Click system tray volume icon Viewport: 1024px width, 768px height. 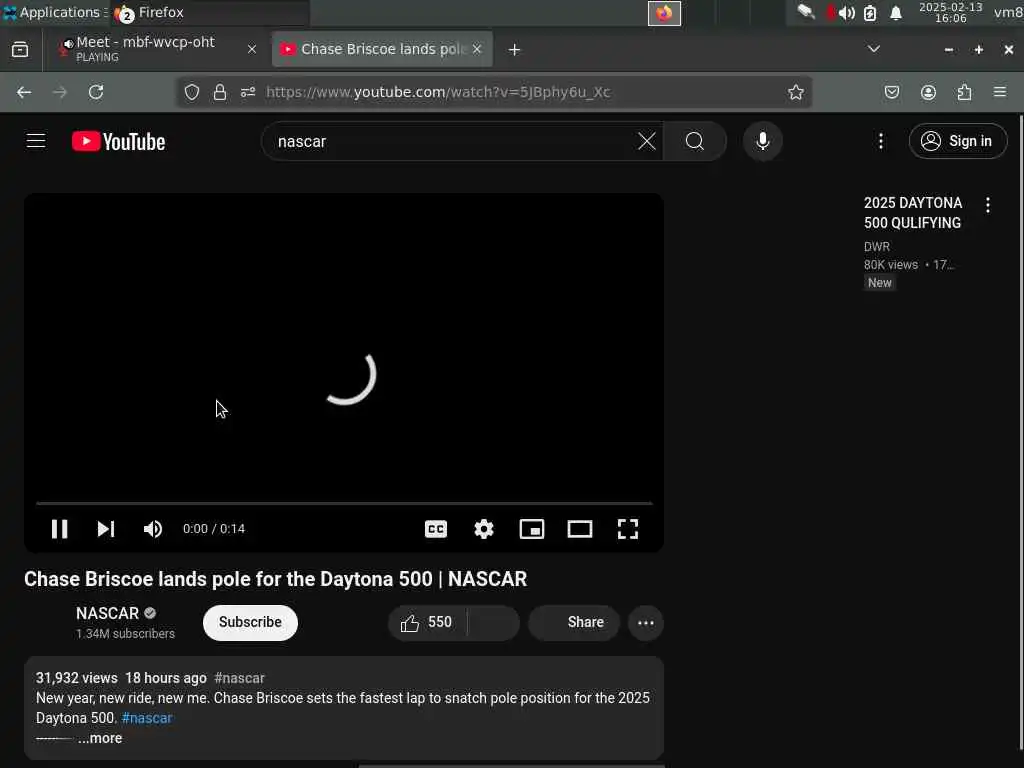[847, 13]
